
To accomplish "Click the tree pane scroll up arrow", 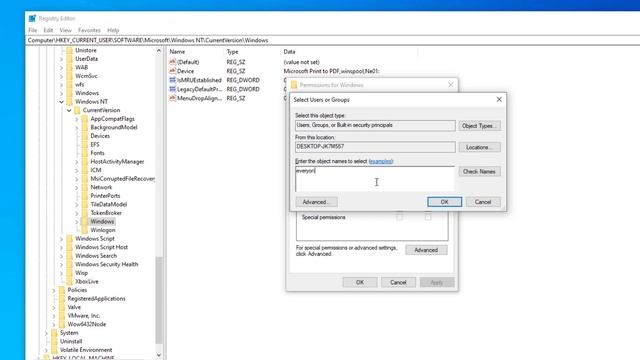I will coord(159,51).
